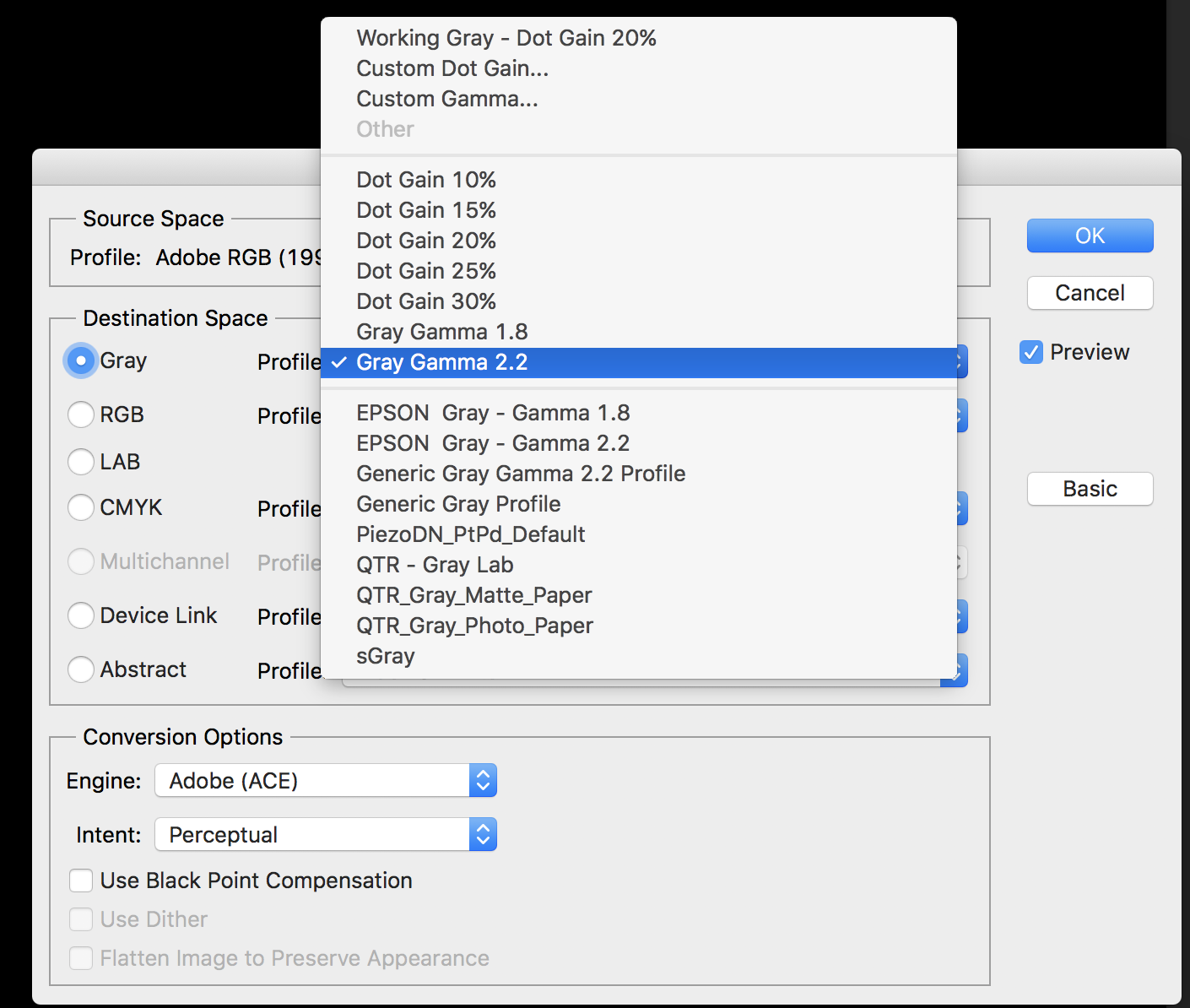Select the Device Link radio option

[x=81, y=615]
